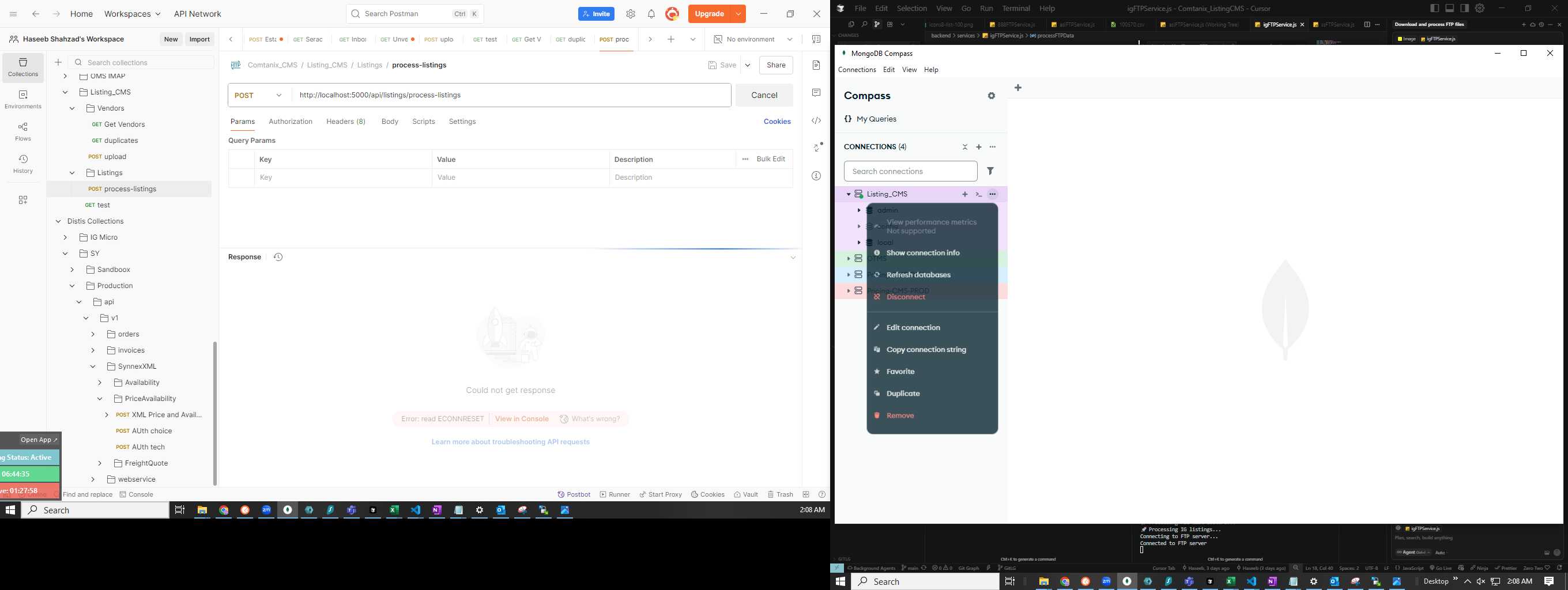The image size is (1568, 590).
Task: Collapse the Response pane chevron
Action: pos(793,258)
